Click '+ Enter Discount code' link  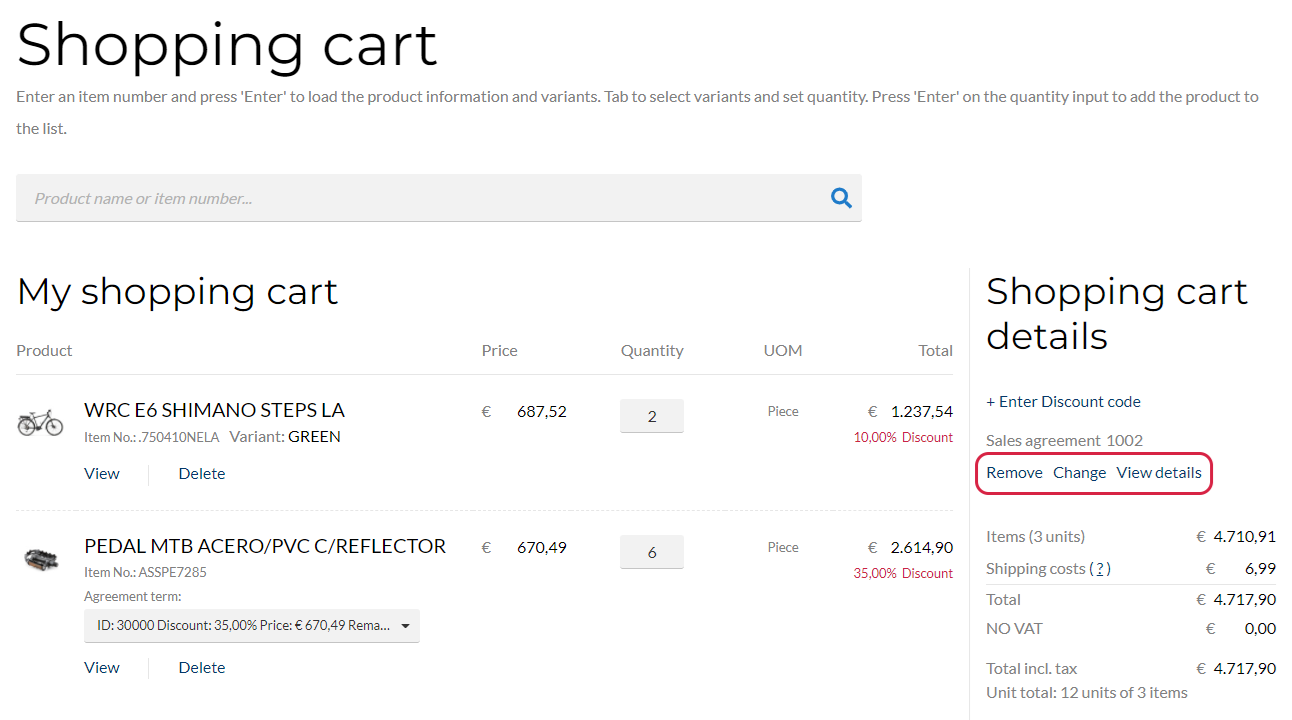(x=1063, y=402)
